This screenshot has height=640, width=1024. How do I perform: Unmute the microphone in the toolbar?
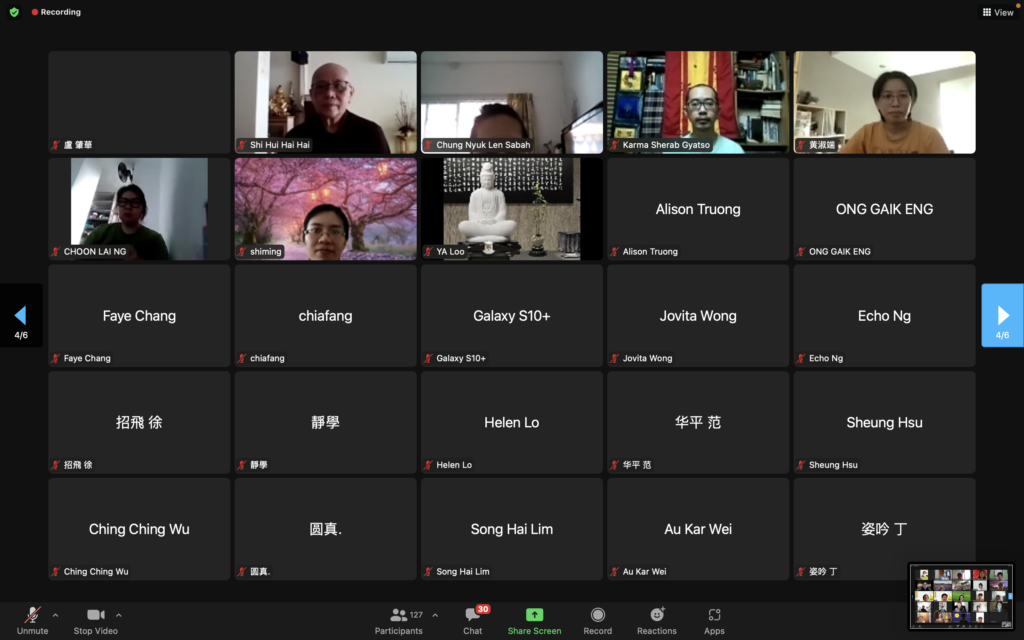(32, 615)
